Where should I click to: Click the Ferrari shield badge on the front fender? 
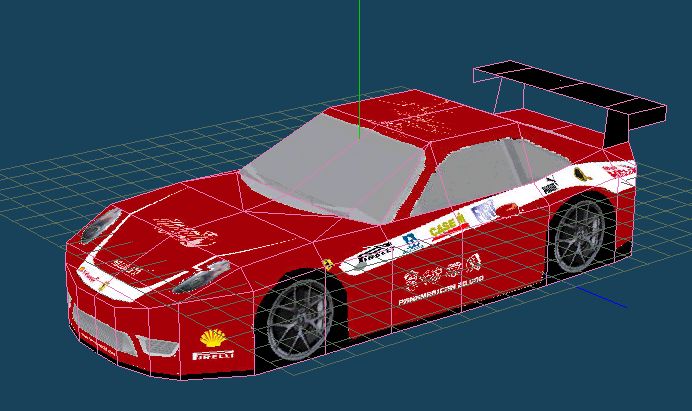[328, 264]
